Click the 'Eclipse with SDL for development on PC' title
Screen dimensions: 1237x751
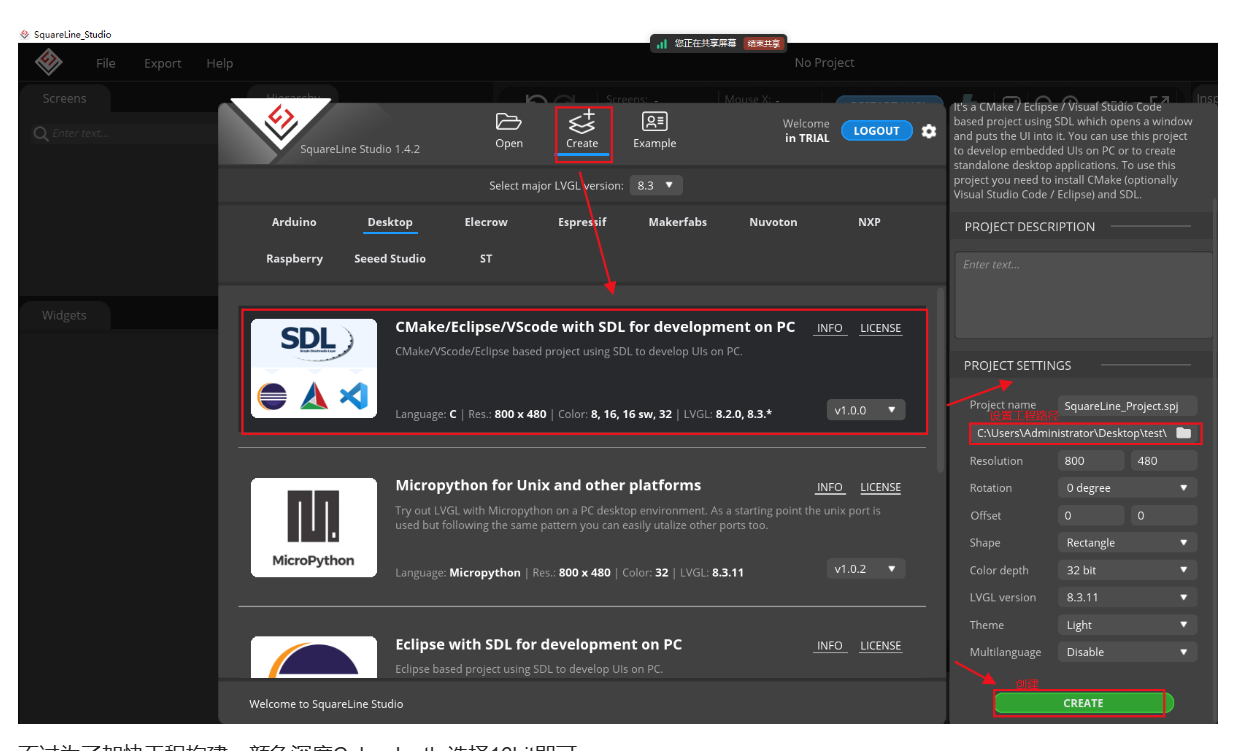(x=539, y=644)
